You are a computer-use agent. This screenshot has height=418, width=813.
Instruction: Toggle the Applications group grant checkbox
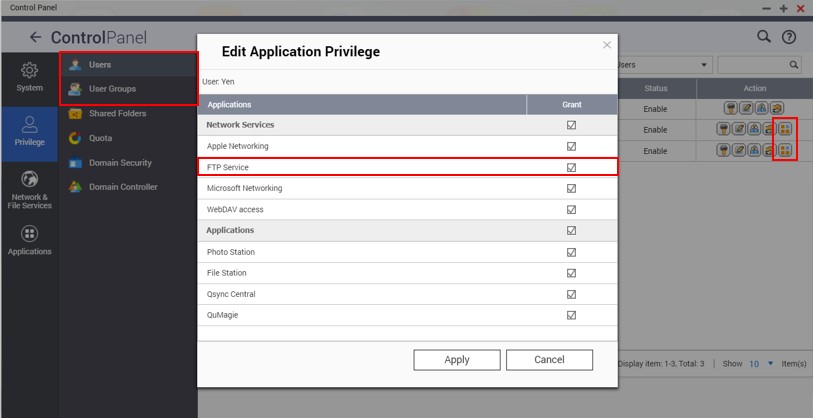(x=571, y=230)
